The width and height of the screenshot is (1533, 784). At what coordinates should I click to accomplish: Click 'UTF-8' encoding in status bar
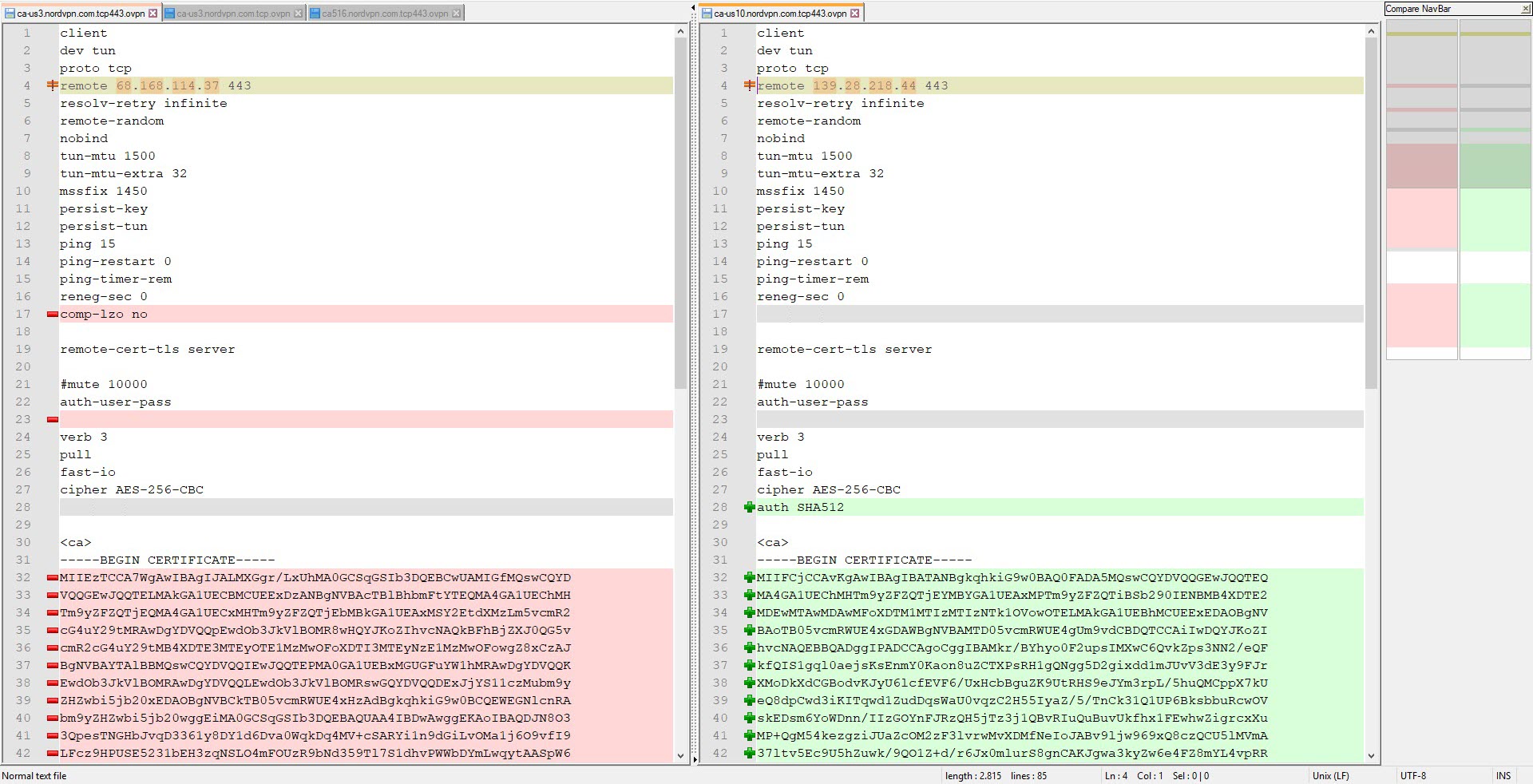[x=1413, y=776]
